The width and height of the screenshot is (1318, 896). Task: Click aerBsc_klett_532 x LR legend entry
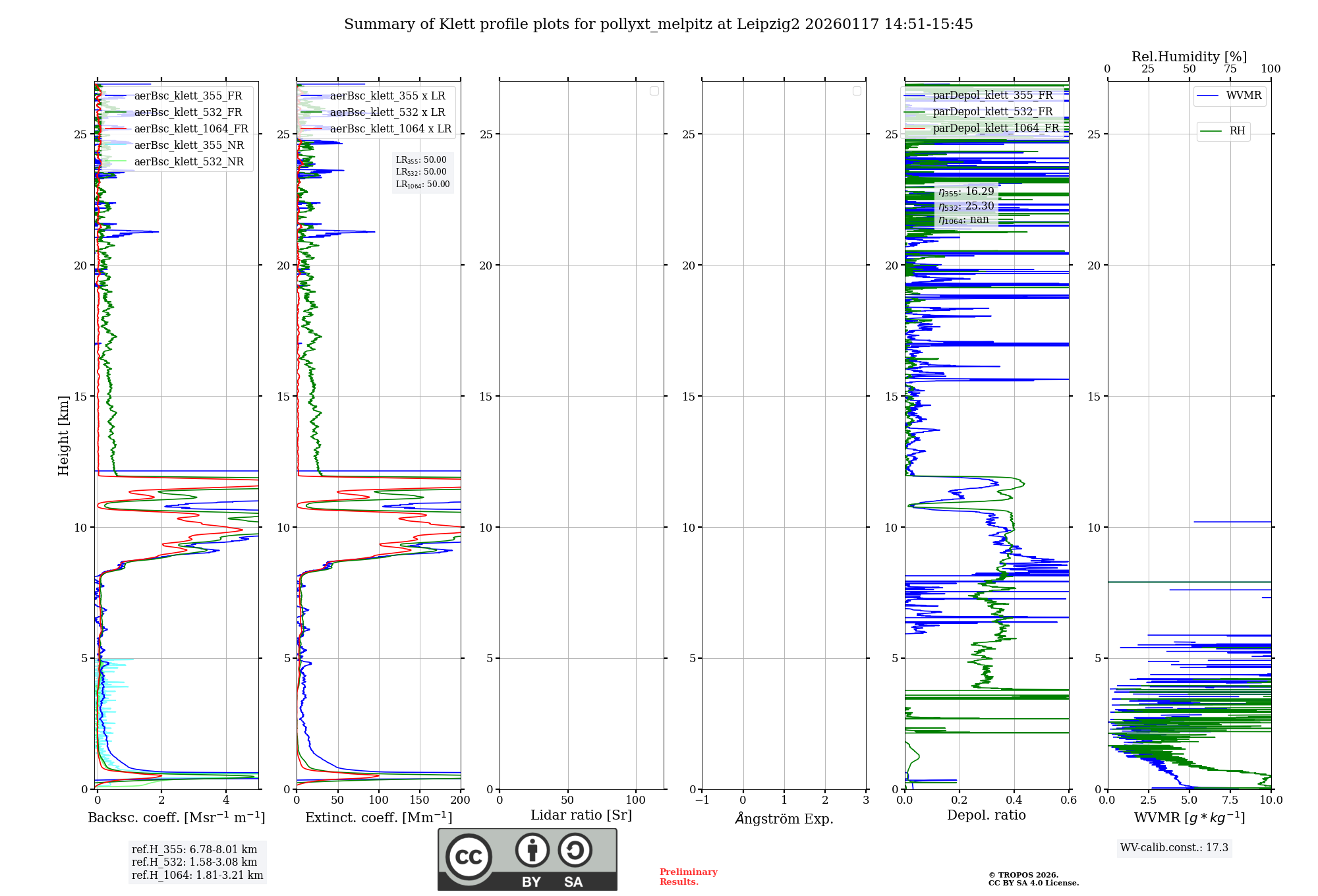(387, 112)
